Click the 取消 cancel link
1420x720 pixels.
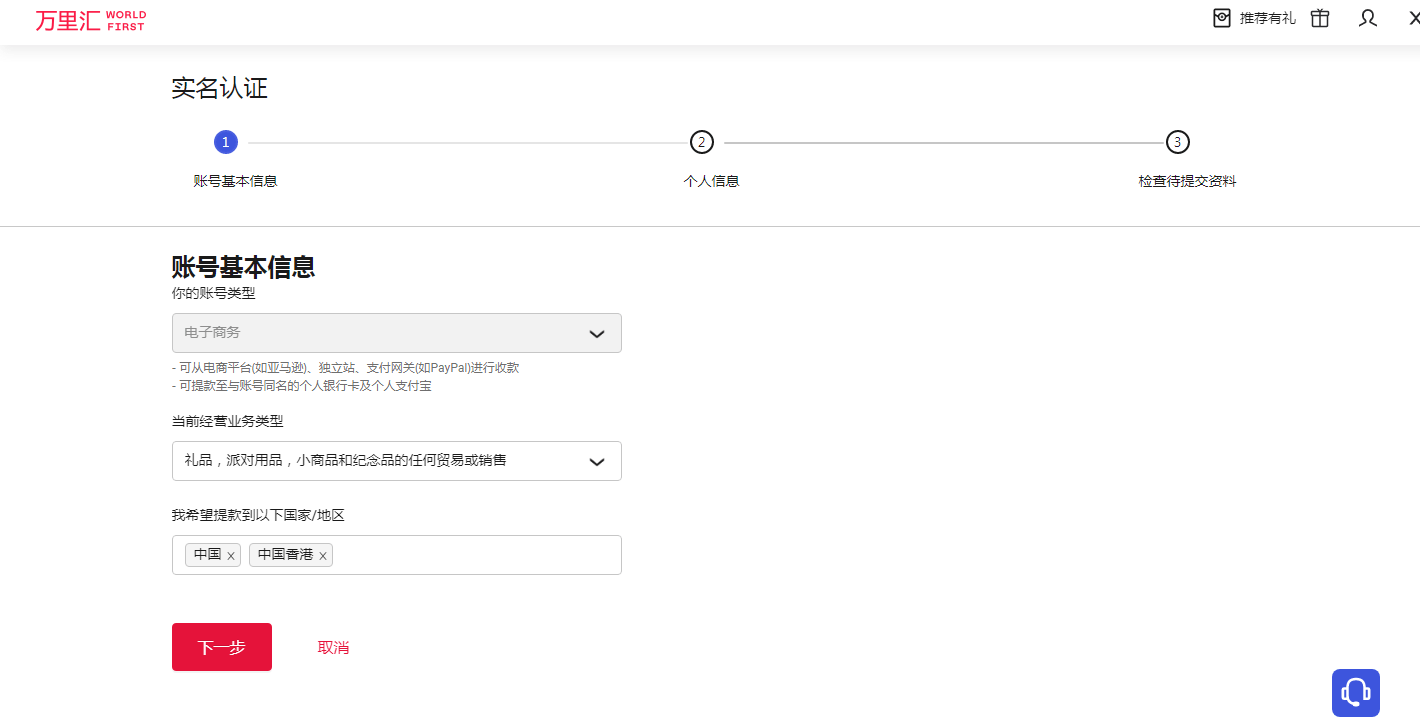(333, 647)
